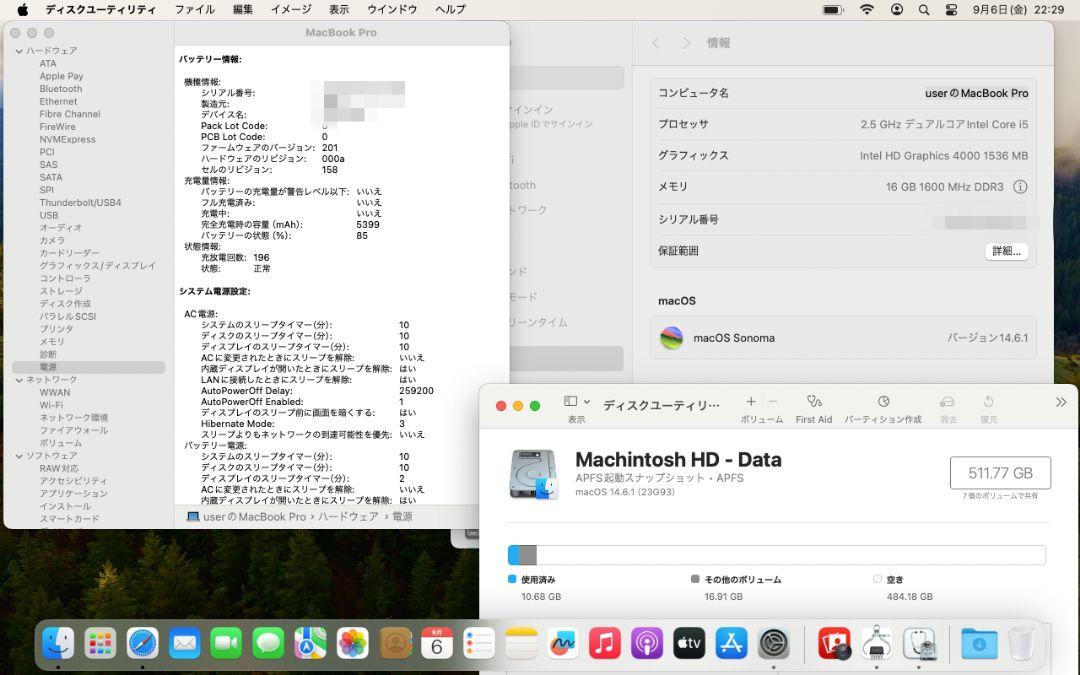
Task: Open the App Store from the Dock
Action: tap(731, 644)
